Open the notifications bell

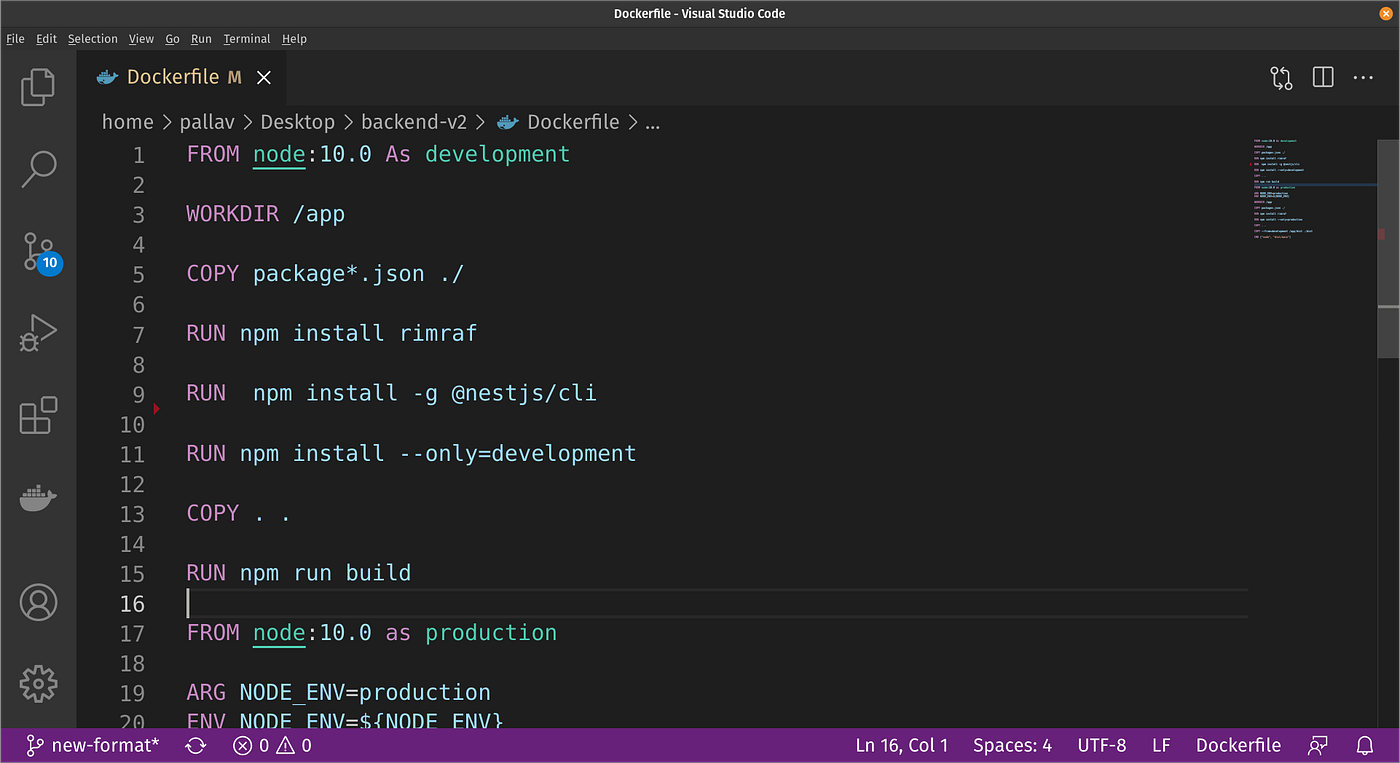pos(1364,745)
